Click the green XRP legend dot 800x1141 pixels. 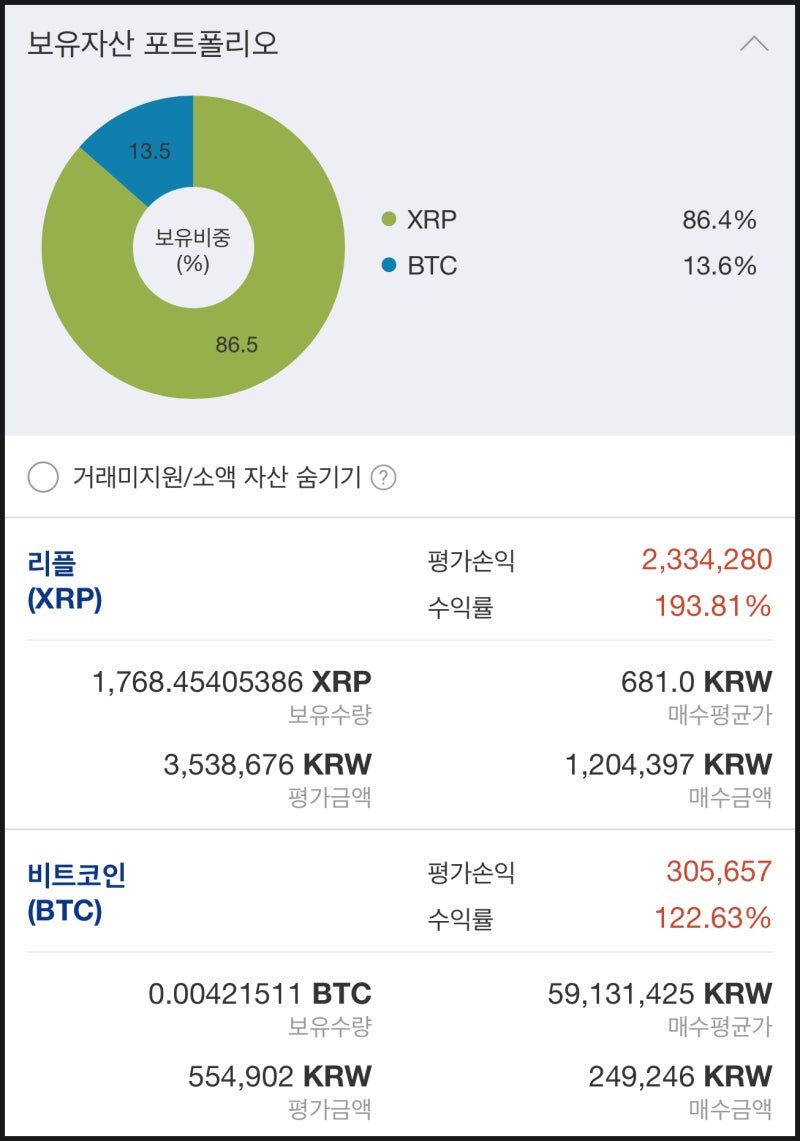[389, 220]
